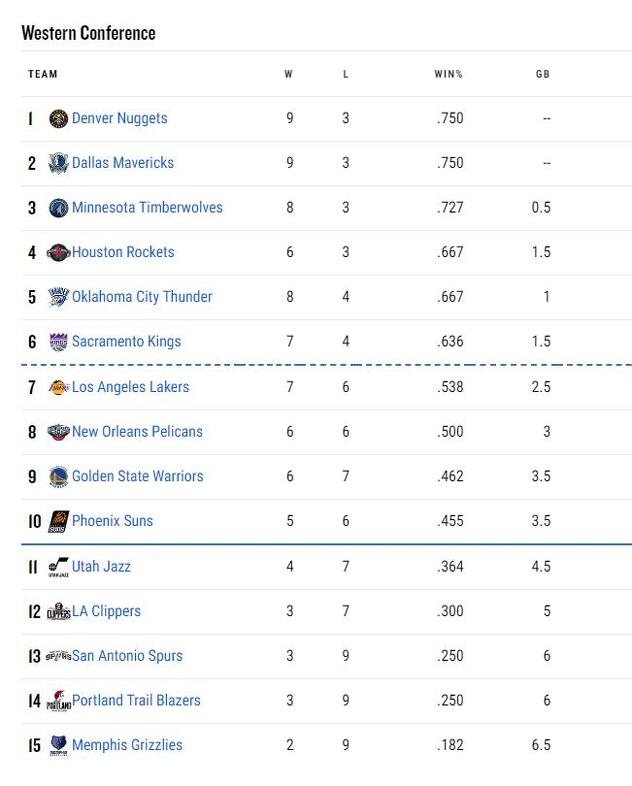Click the GB column header
Viewport: 632px width, 786px height.
click(x=543, y=74)
